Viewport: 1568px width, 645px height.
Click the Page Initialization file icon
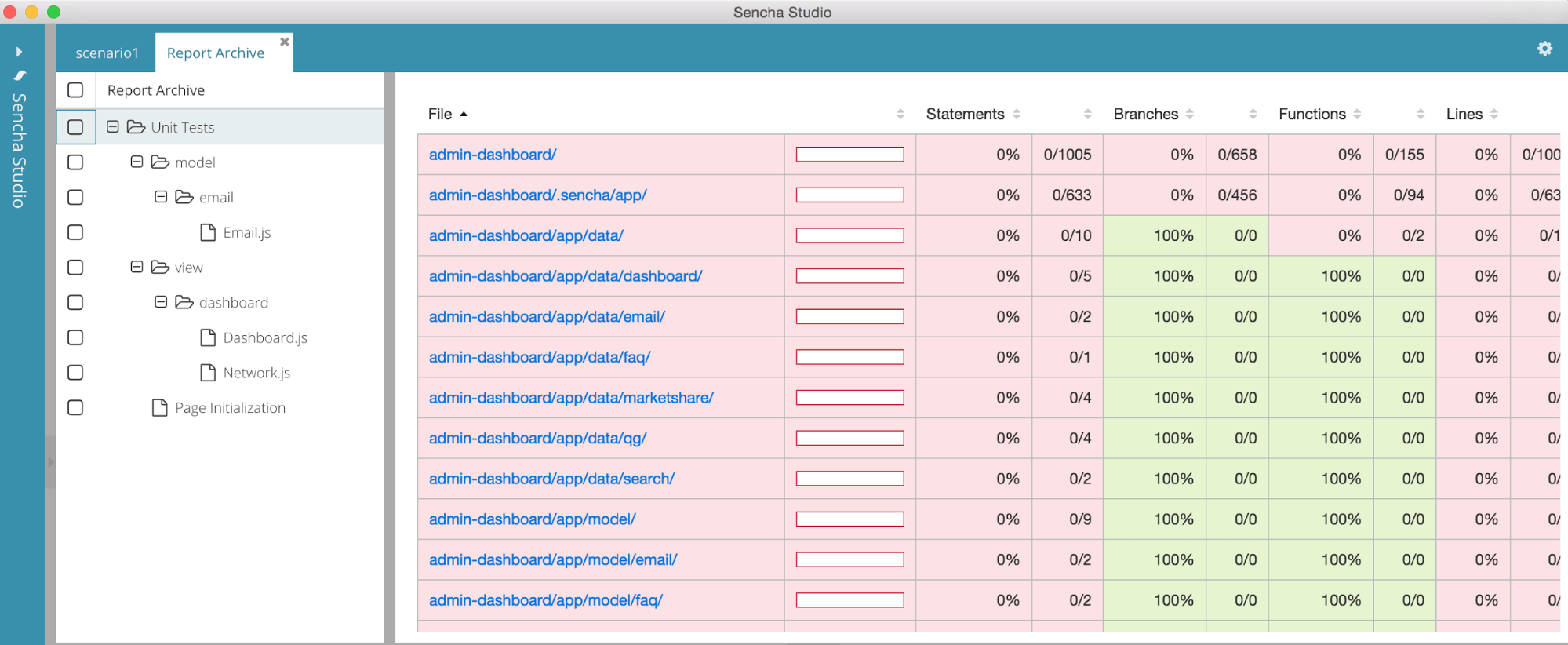click(160, 407)
